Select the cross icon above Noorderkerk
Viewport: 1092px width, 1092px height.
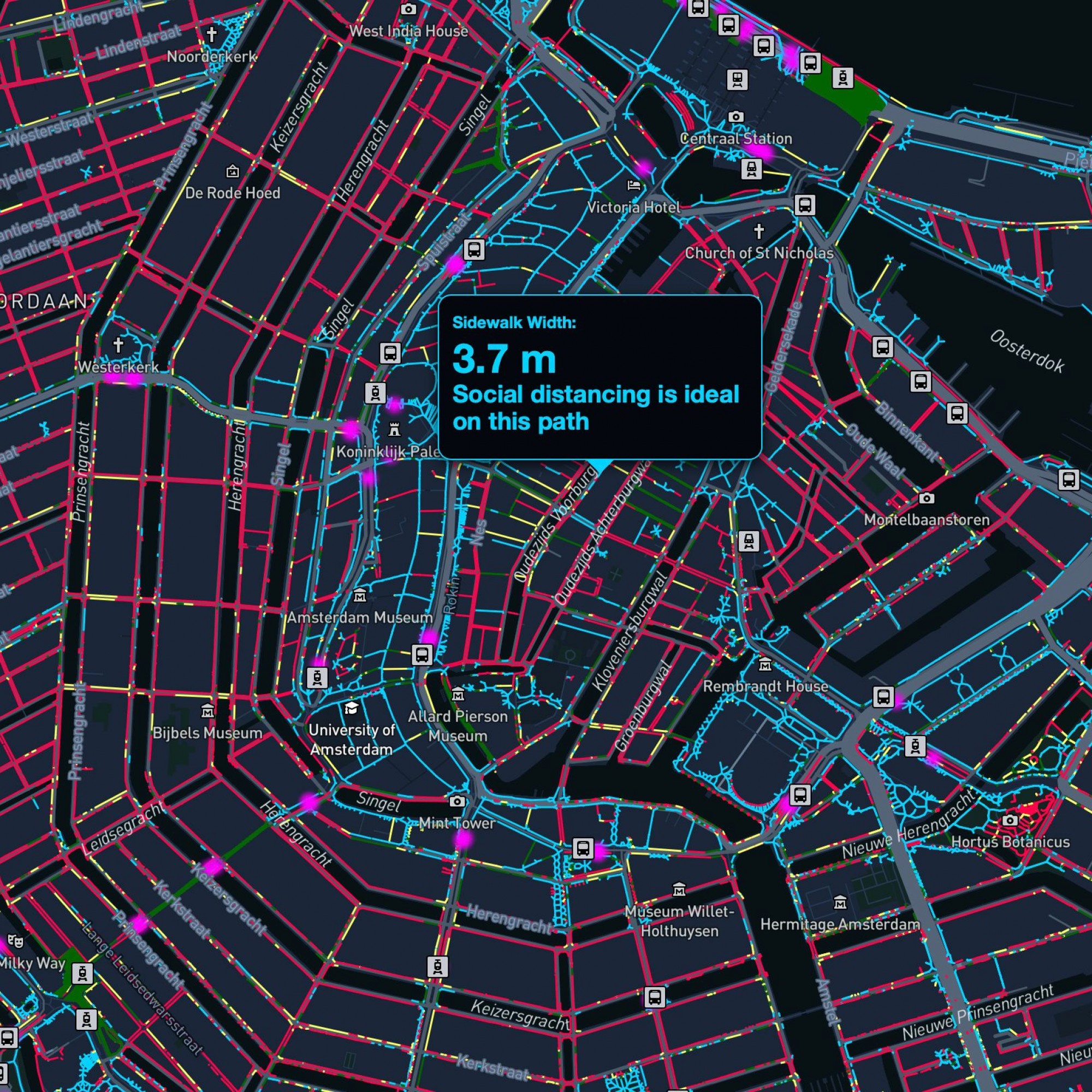[211, 34]
